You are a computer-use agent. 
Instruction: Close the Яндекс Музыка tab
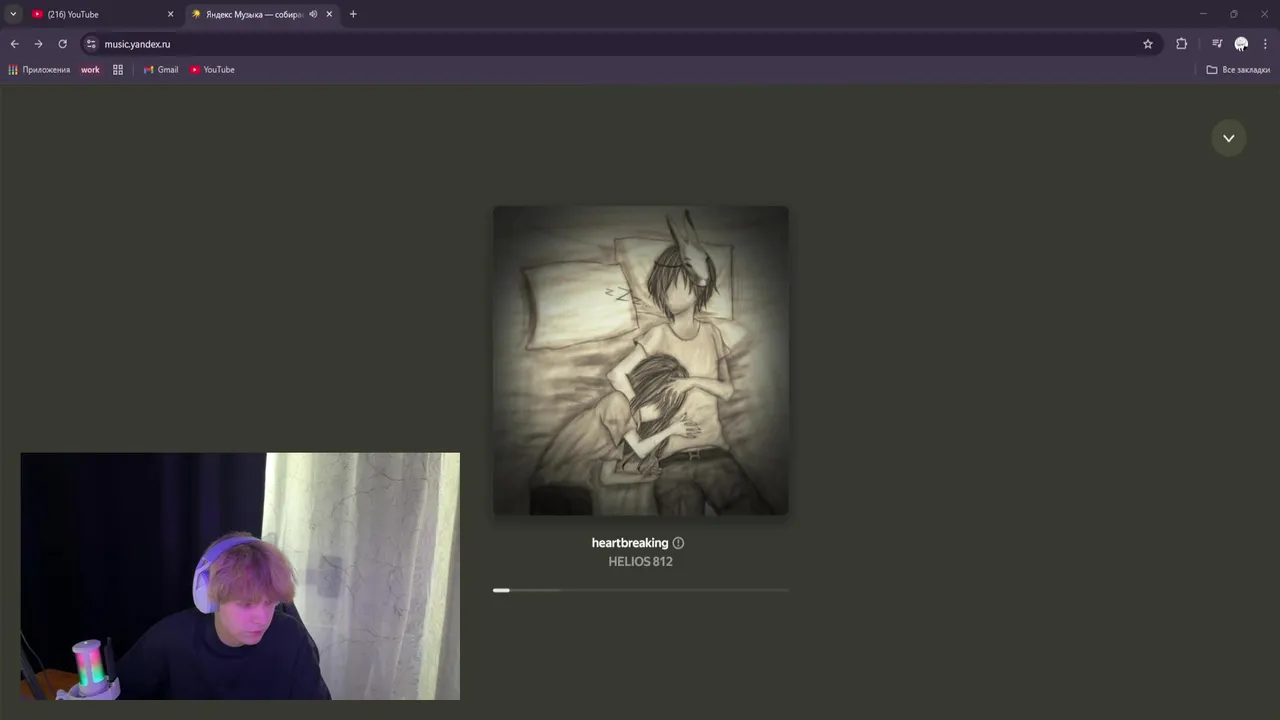pyautogui.click(x=329, y=14)
